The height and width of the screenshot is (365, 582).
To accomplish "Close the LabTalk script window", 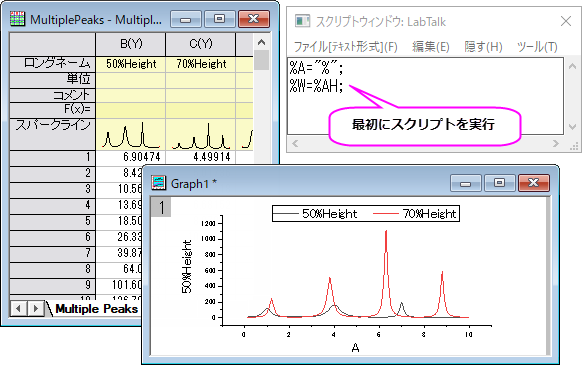I will pos(566,21).
